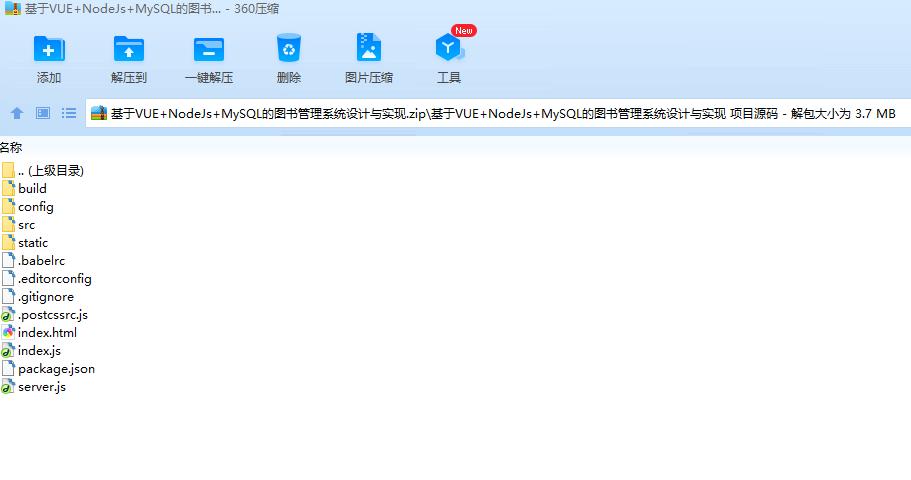Select the .. (上级目录) parent folder

tap(51, 170)
